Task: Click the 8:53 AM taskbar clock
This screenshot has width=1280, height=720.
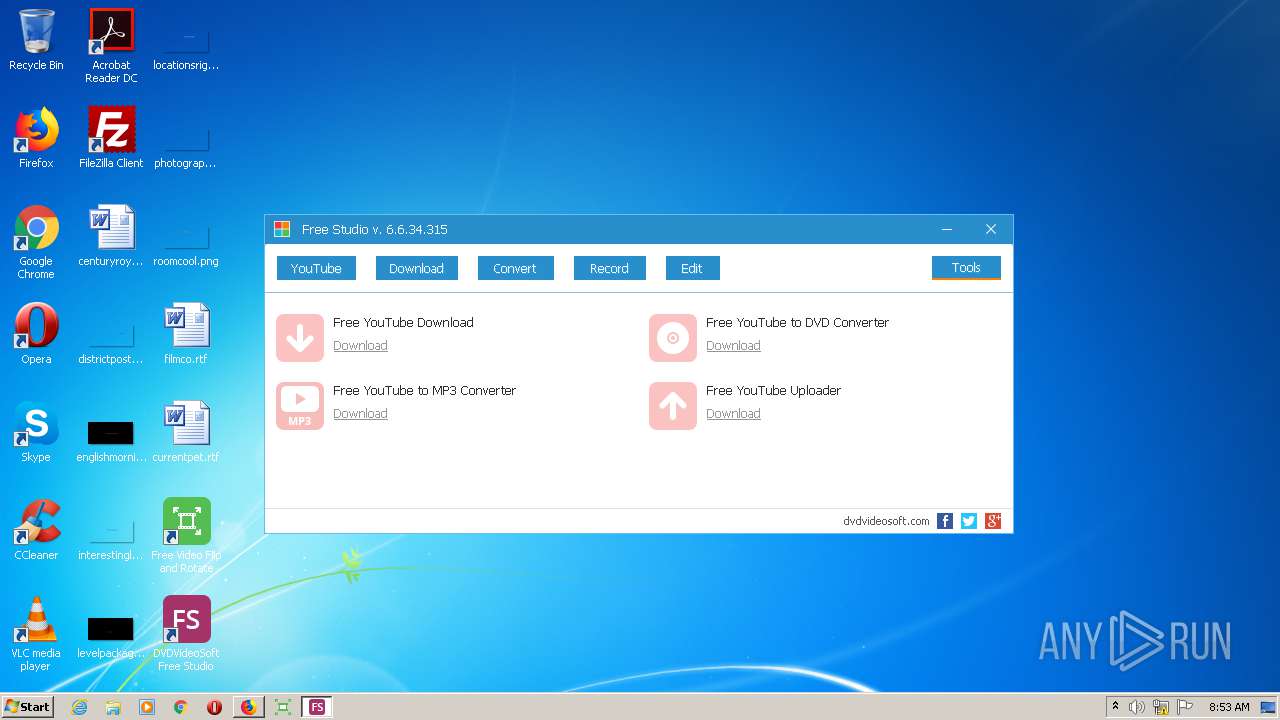Action: tap(1229, 707)
